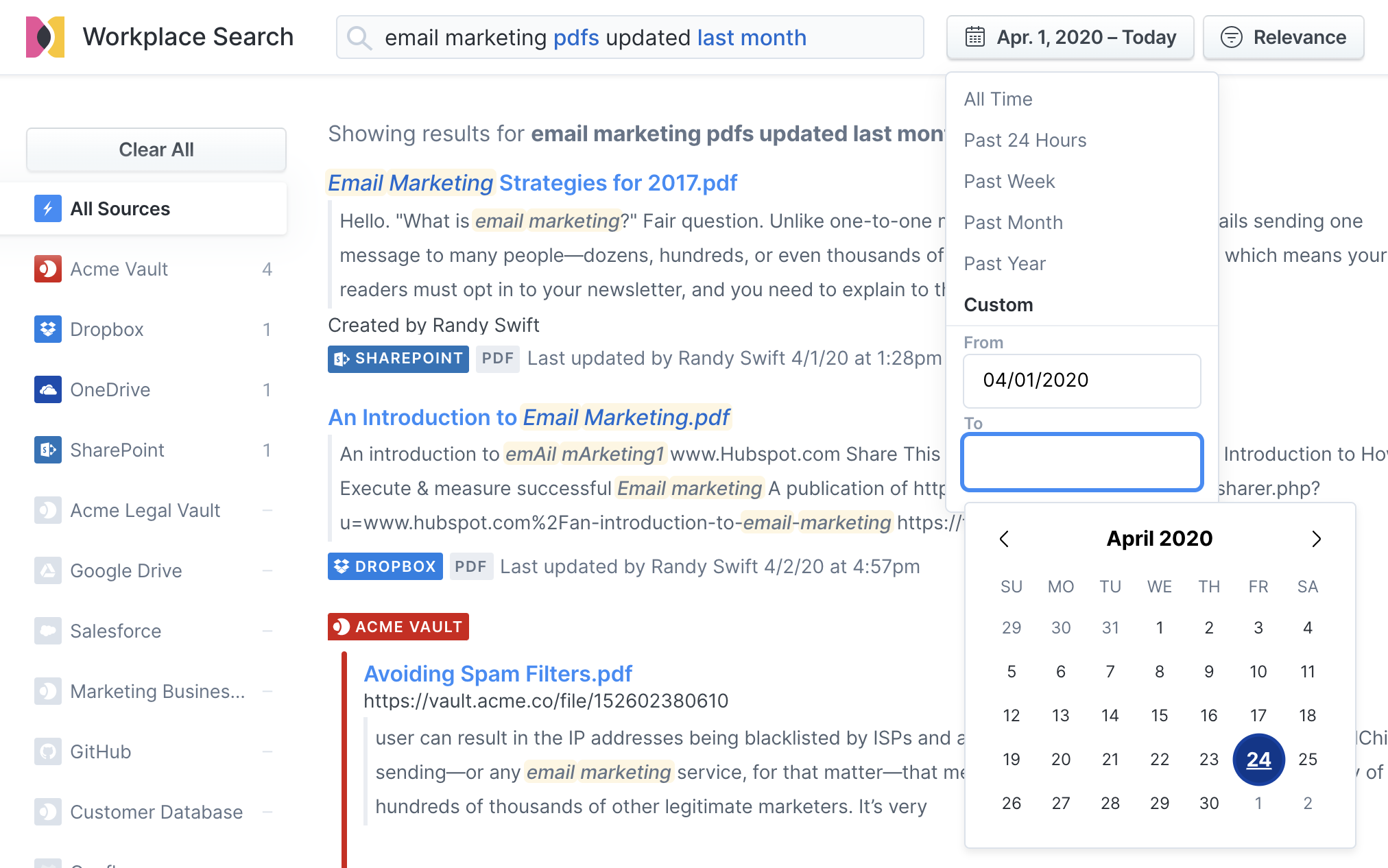The image size is (1388, 868).
Task: Select April 24 on the calendar
Action: point(1258,759)
